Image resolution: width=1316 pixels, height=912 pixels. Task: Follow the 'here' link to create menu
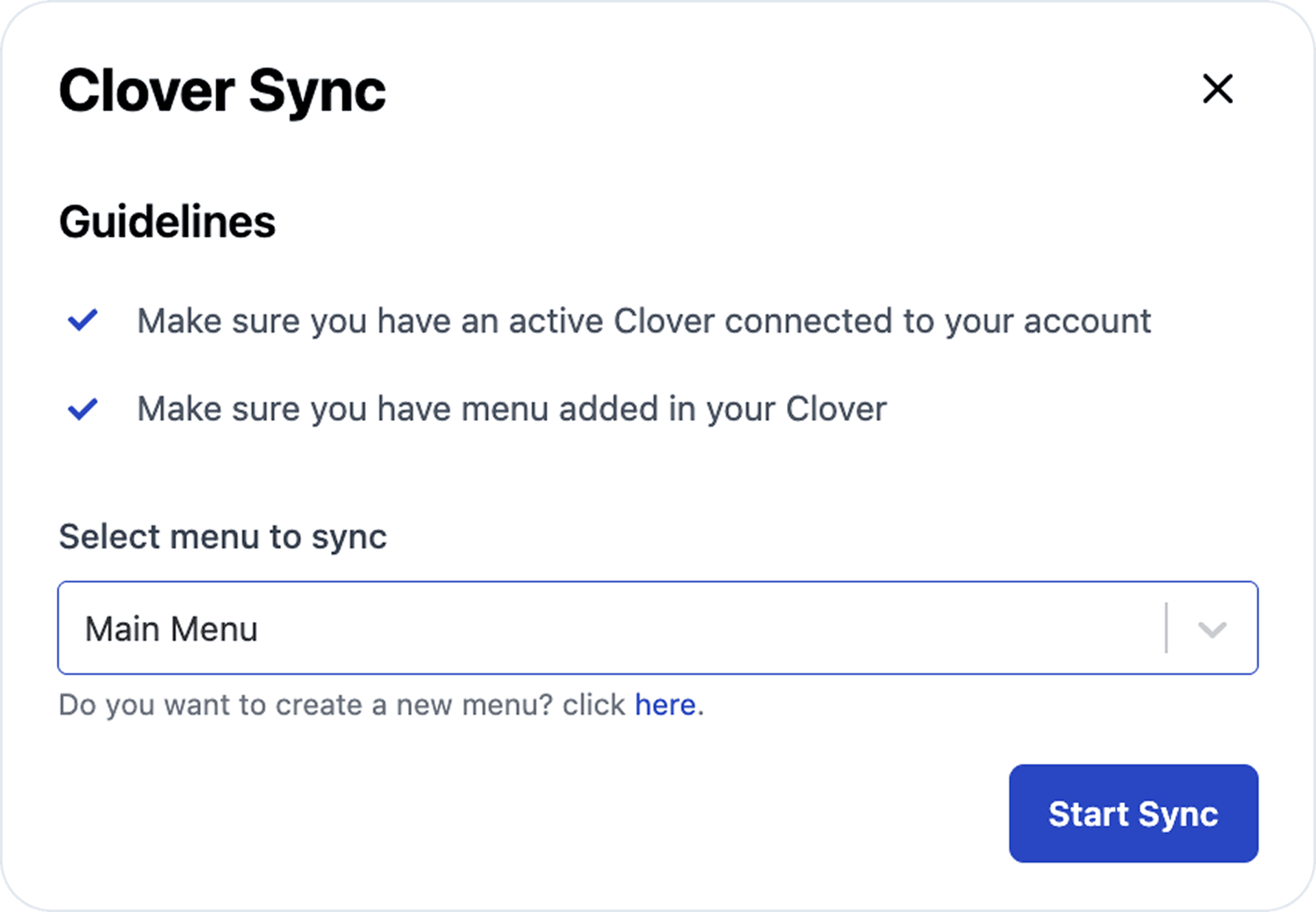coord(665,704)
